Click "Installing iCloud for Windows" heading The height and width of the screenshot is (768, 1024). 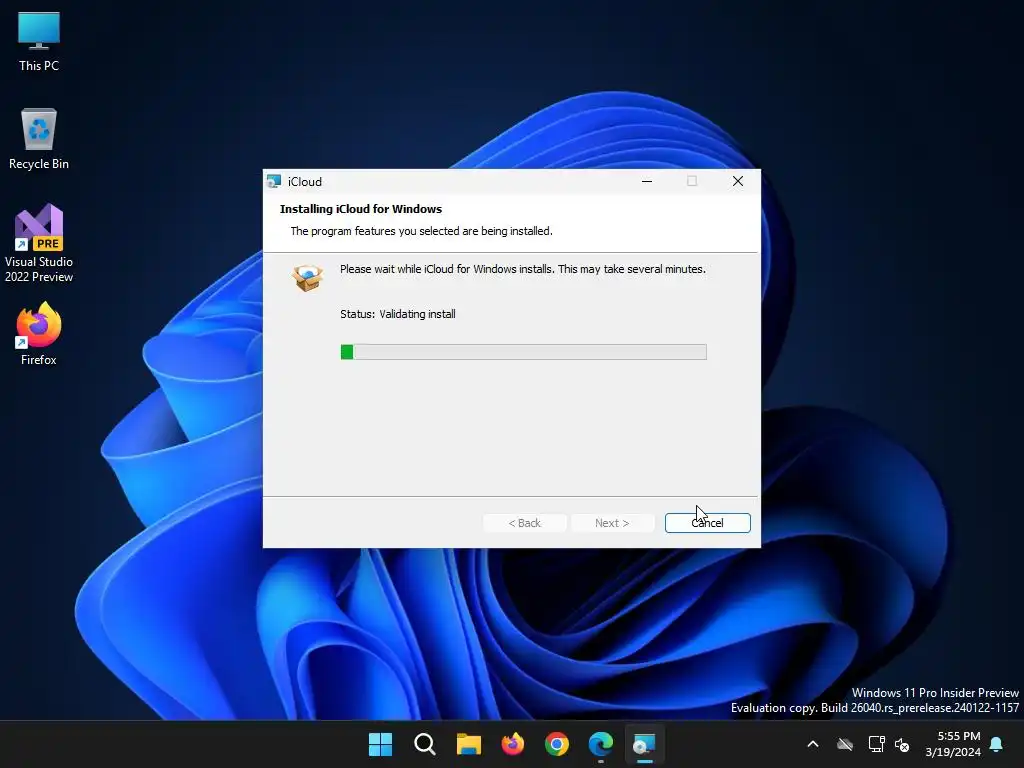361,209
